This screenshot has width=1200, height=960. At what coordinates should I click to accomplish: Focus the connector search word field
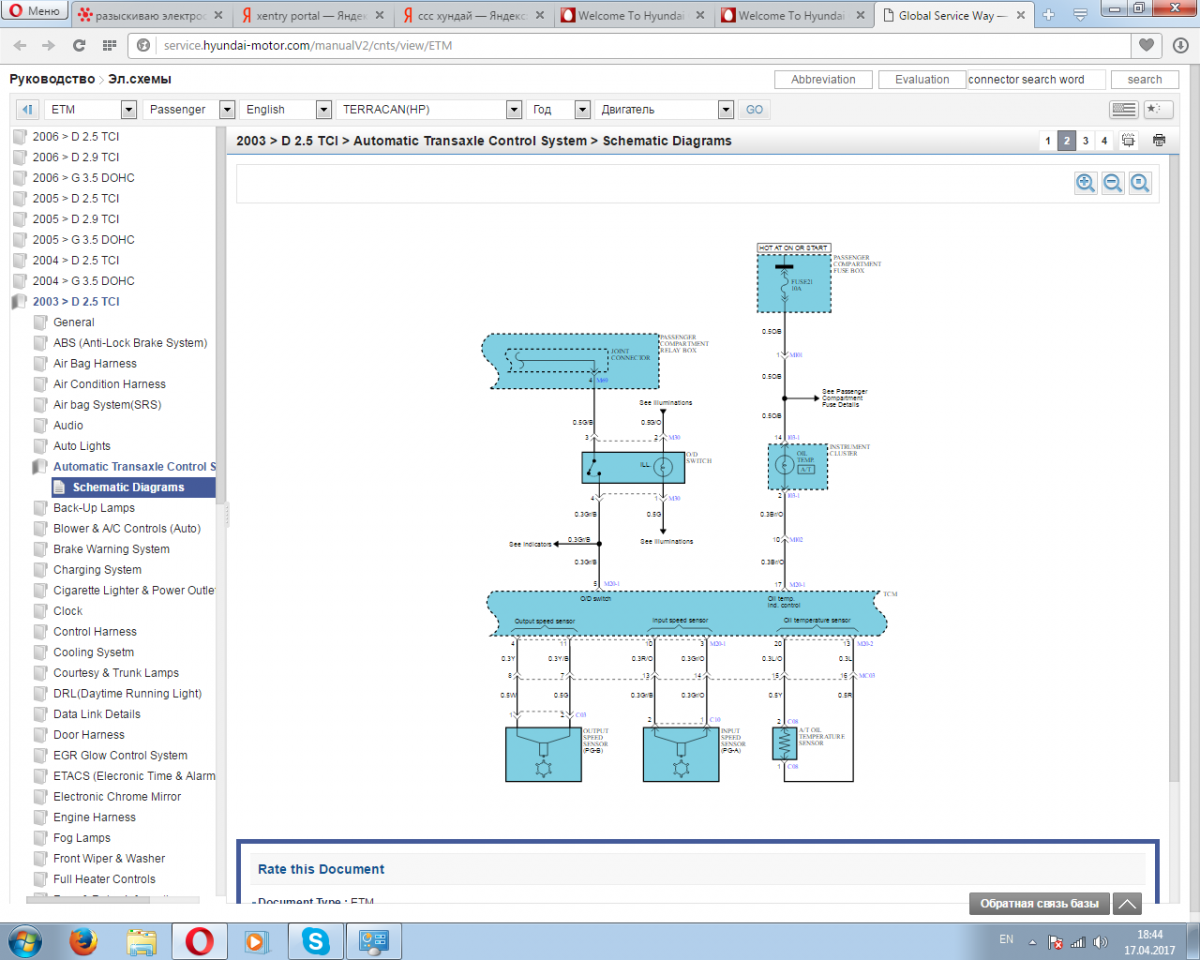point(1037,80)
